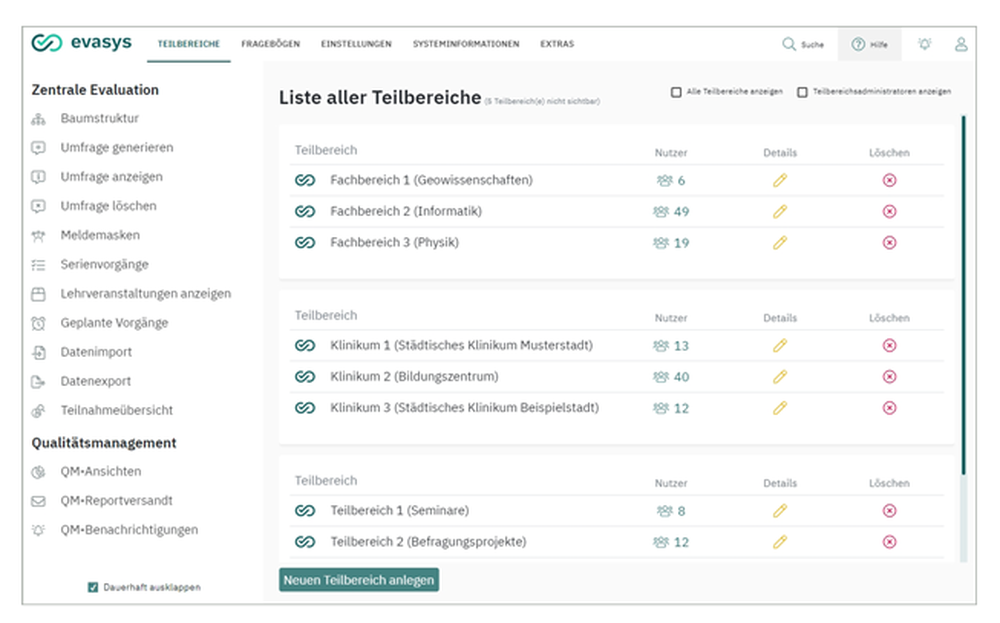Select Teilbereich 2 (Befragungsprojekte) row name
The image size is (1000, 623).
pos(428,541)
